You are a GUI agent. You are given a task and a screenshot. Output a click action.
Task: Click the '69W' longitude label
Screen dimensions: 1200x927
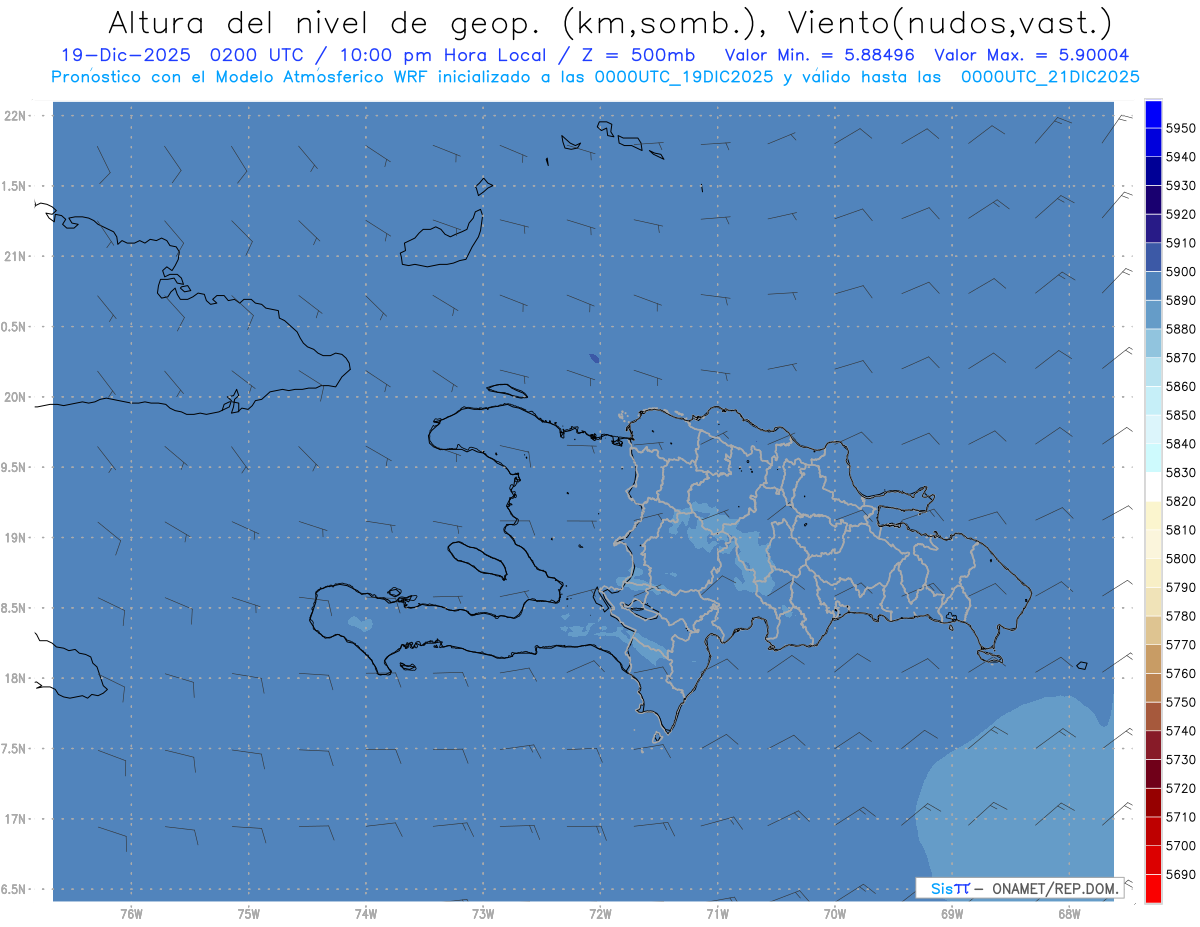click(x=952, y=914)
